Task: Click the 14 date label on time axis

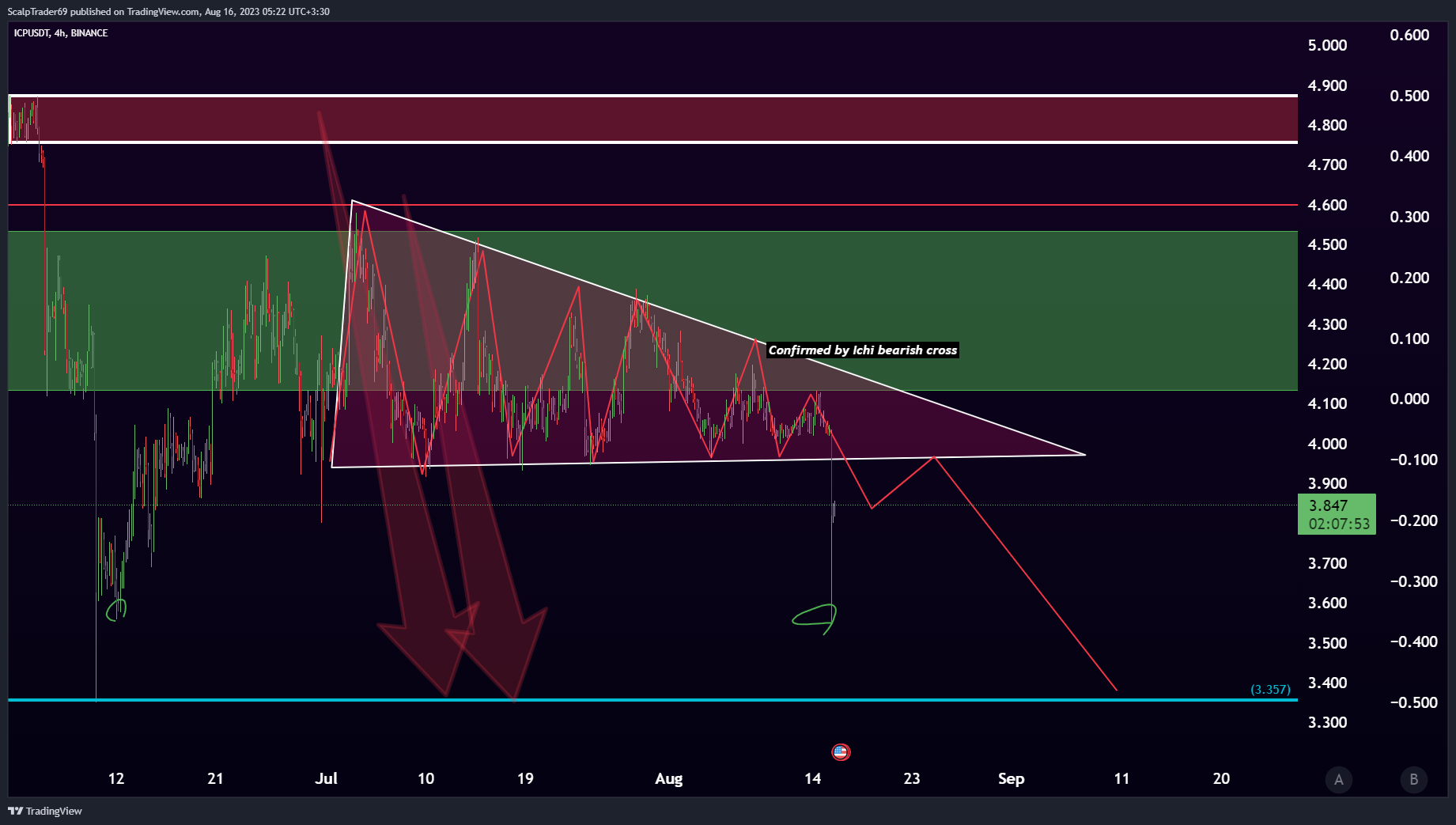Action: [812, 778]
